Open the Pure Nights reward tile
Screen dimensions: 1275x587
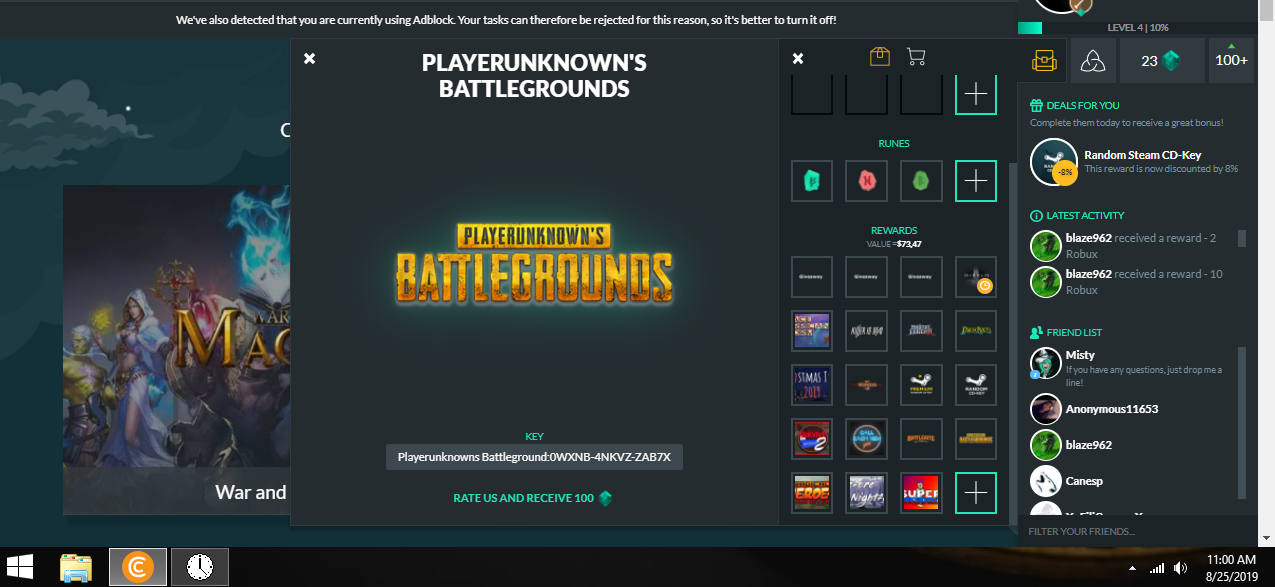point(866,492)
